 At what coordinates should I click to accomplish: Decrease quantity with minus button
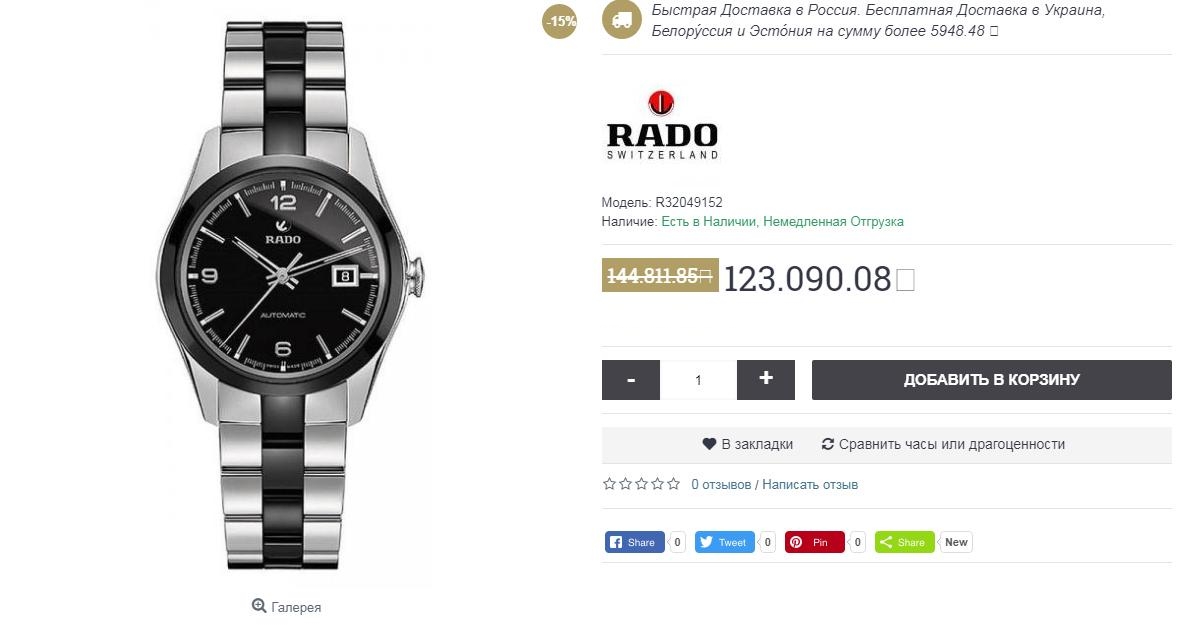[x=631, y=380]
